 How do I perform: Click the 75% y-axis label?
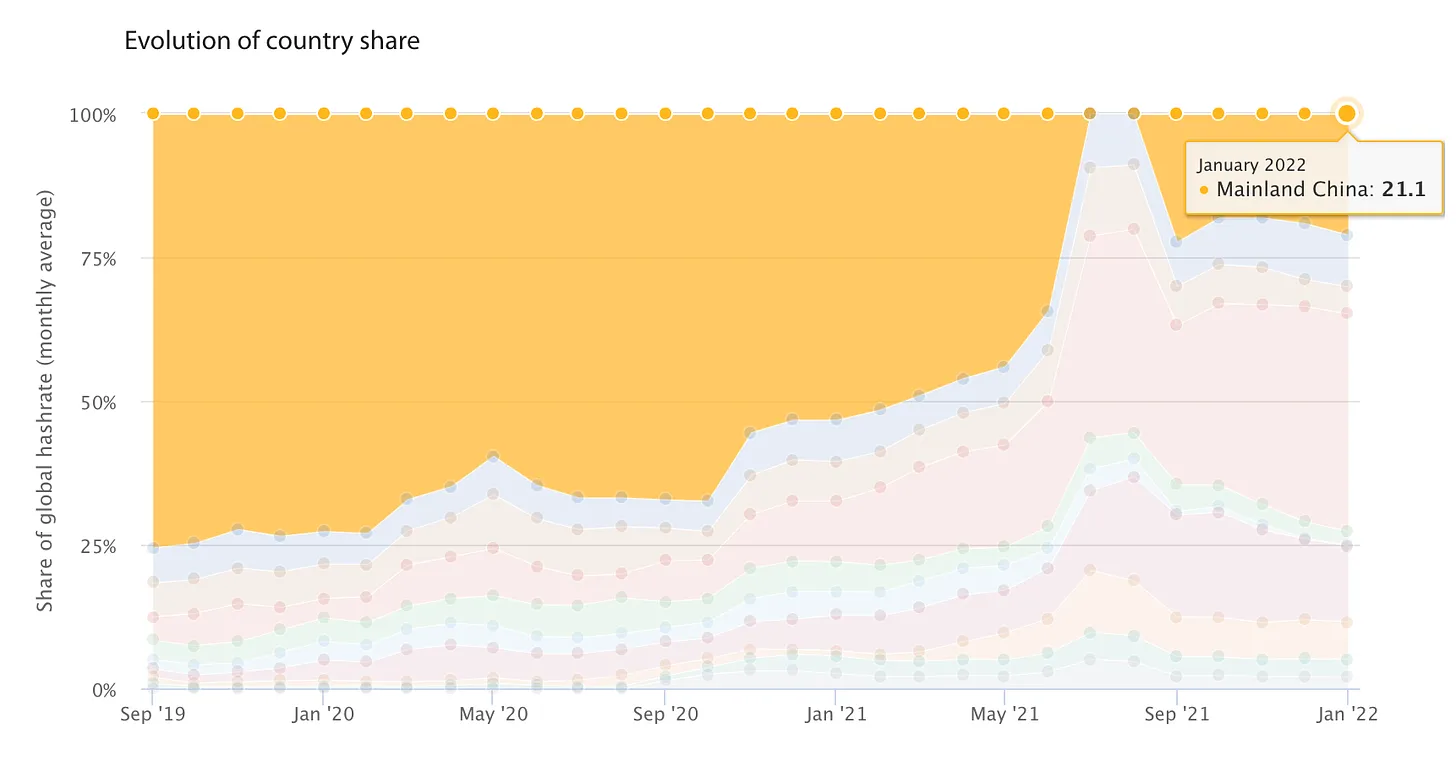click(x=93, y=259)
